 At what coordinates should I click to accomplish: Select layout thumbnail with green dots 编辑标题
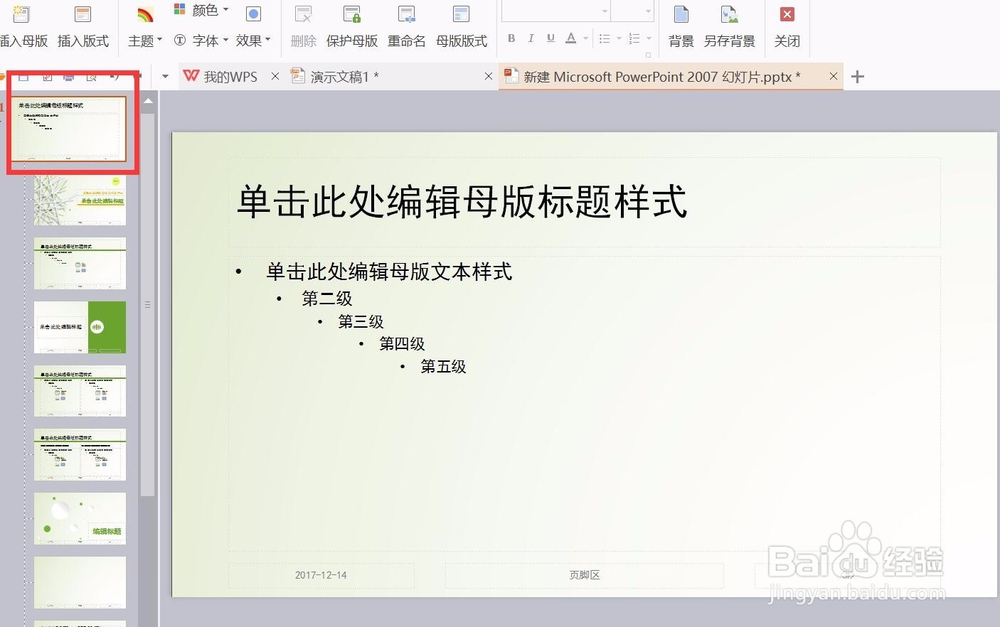(80, 519)
